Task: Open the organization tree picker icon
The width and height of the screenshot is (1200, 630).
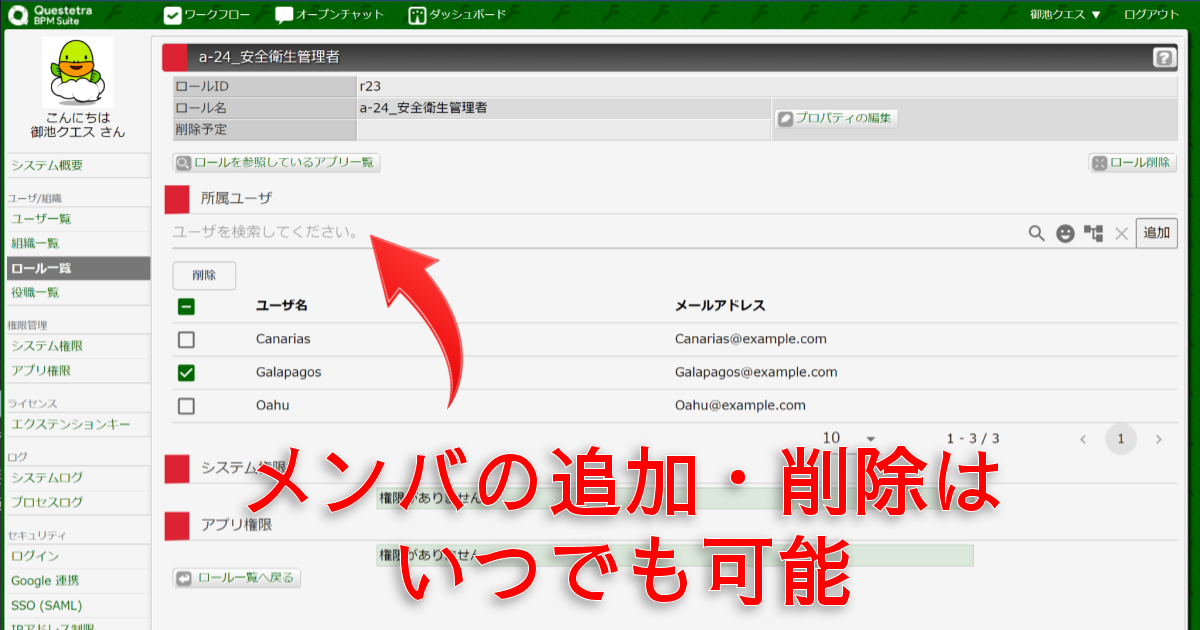Action: [1093, 233]
